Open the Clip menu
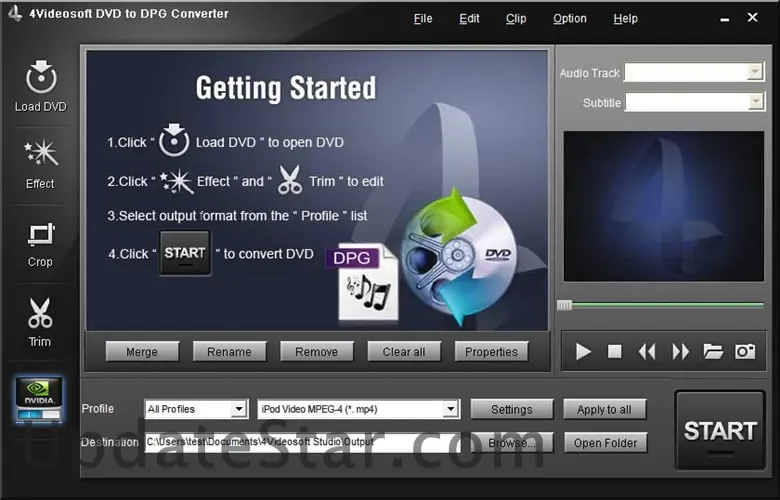This screenshot has height=500, width=780. 516,18
